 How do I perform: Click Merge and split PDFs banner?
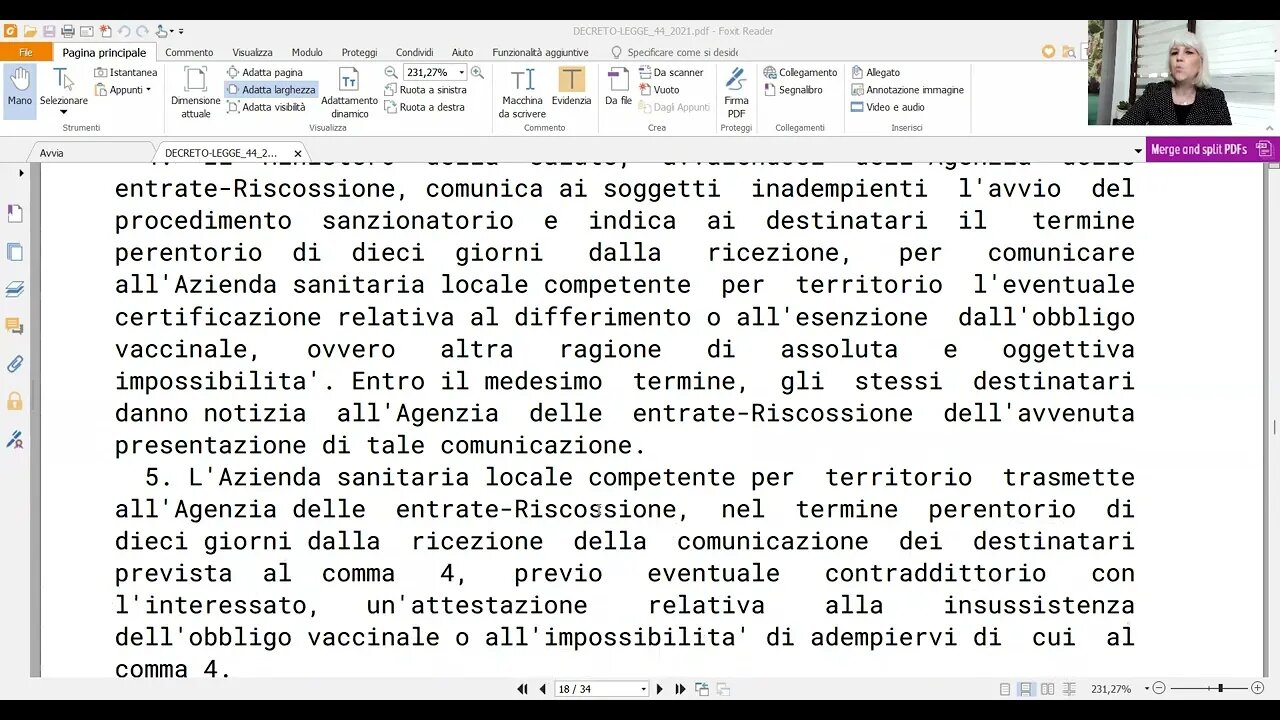pyautogui.click(x=1210, y=149)
